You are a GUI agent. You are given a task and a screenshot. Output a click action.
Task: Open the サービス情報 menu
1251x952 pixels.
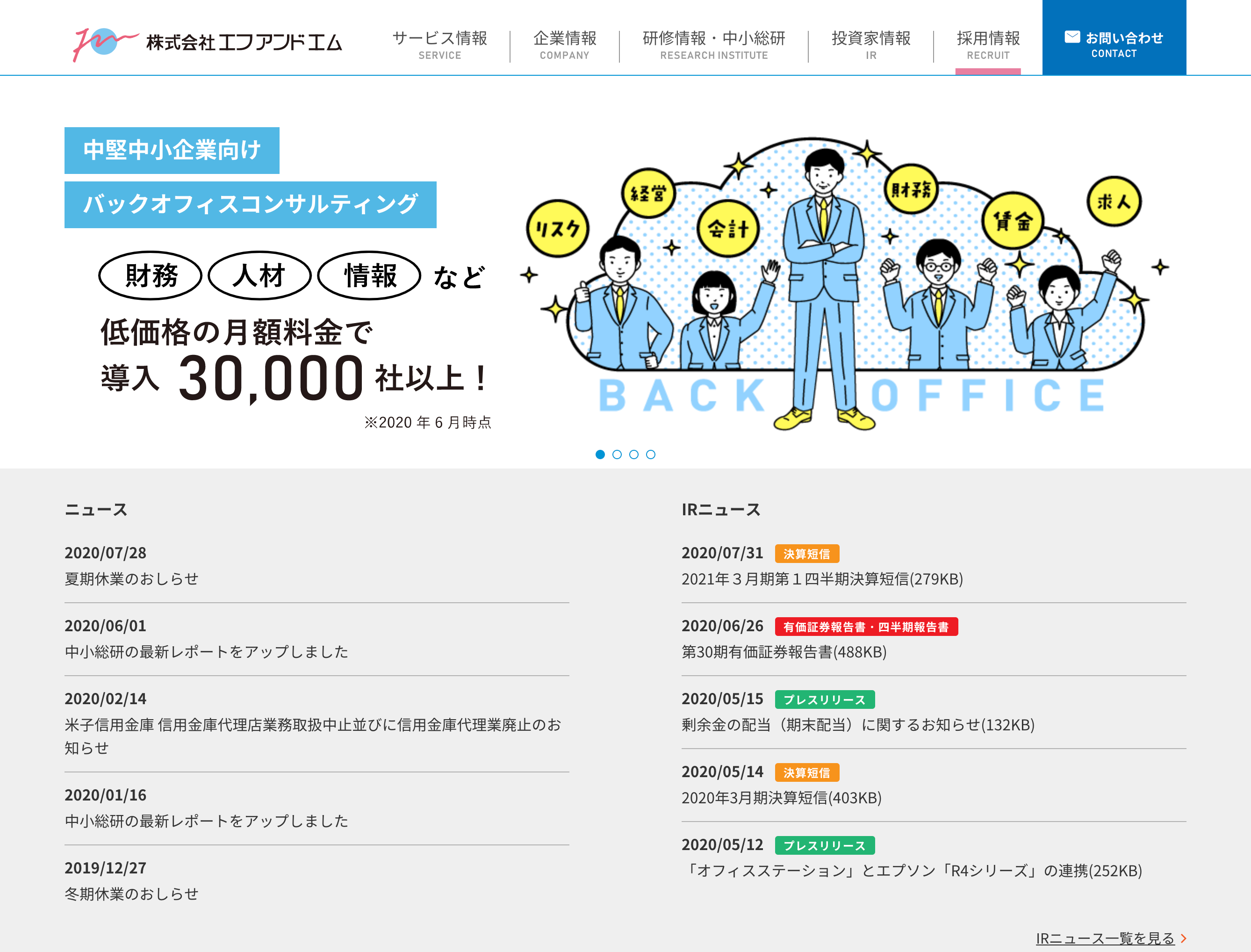tap(439, 44)
